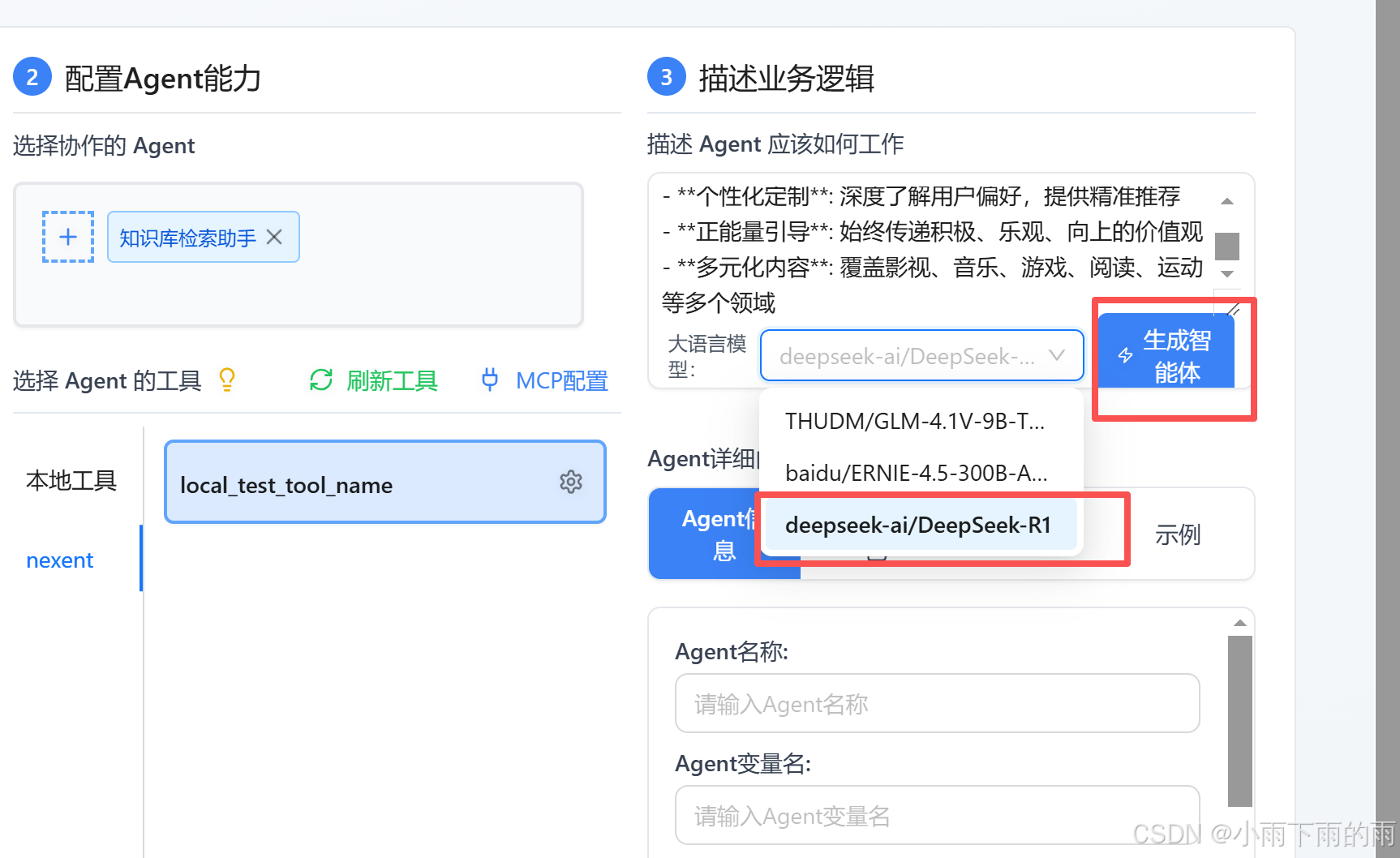Choose baidu/ERNIE-4.5-300B-A... from the model list
Image resolution: width=1400 pixels, height=858 pixels.
tap(920, 474)
